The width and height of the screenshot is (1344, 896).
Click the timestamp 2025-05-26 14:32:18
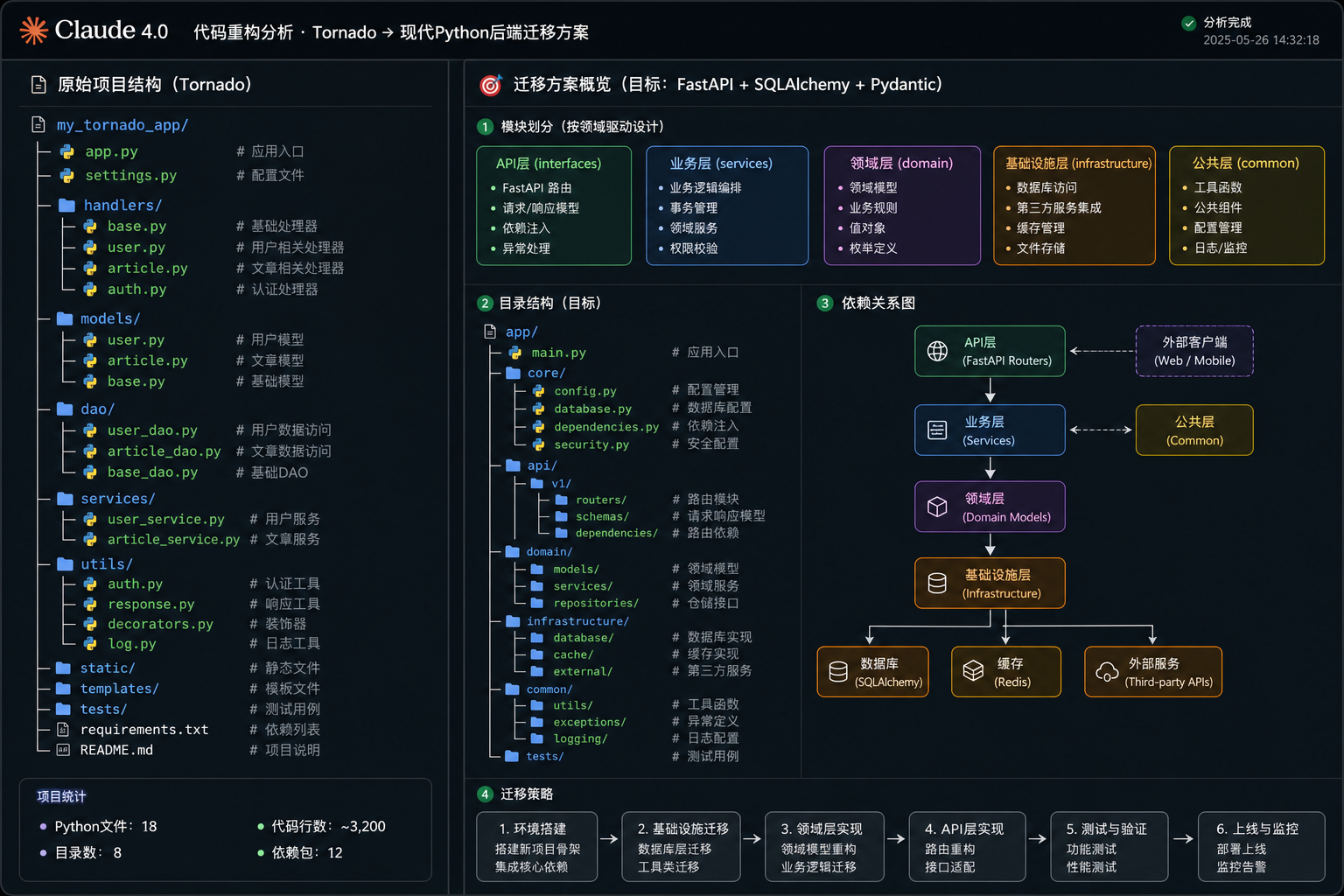1261,40
